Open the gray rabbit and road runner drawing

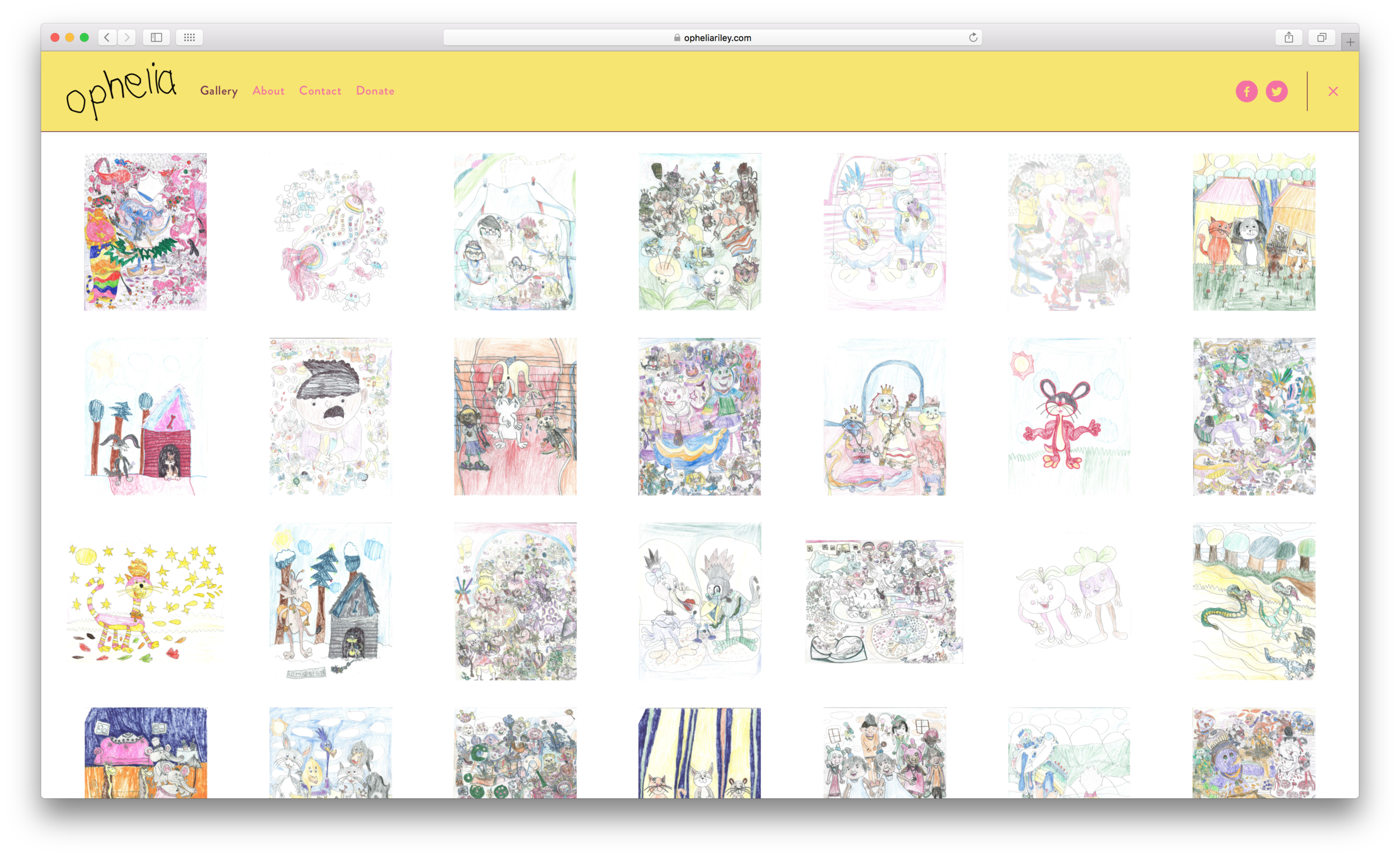click(330, 753)
